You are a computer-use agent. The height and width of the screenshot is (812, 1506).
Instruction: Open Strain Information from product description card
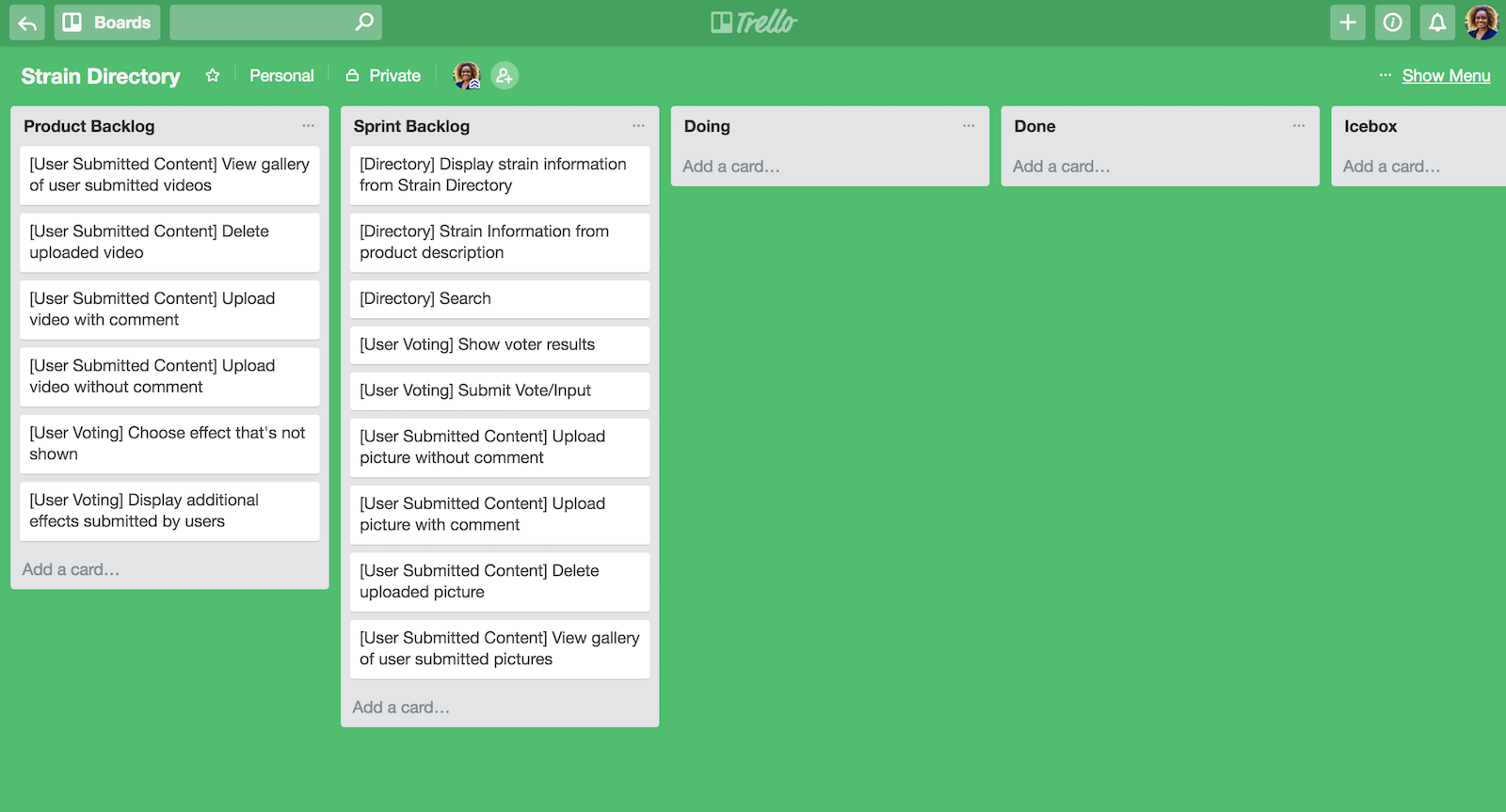500,242
